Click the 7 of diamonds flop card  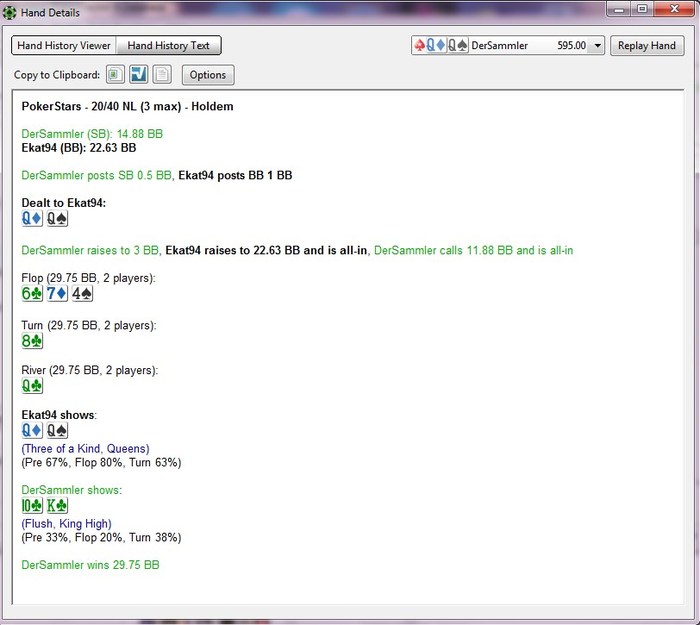pyautogui.click(x=58, y=293)
